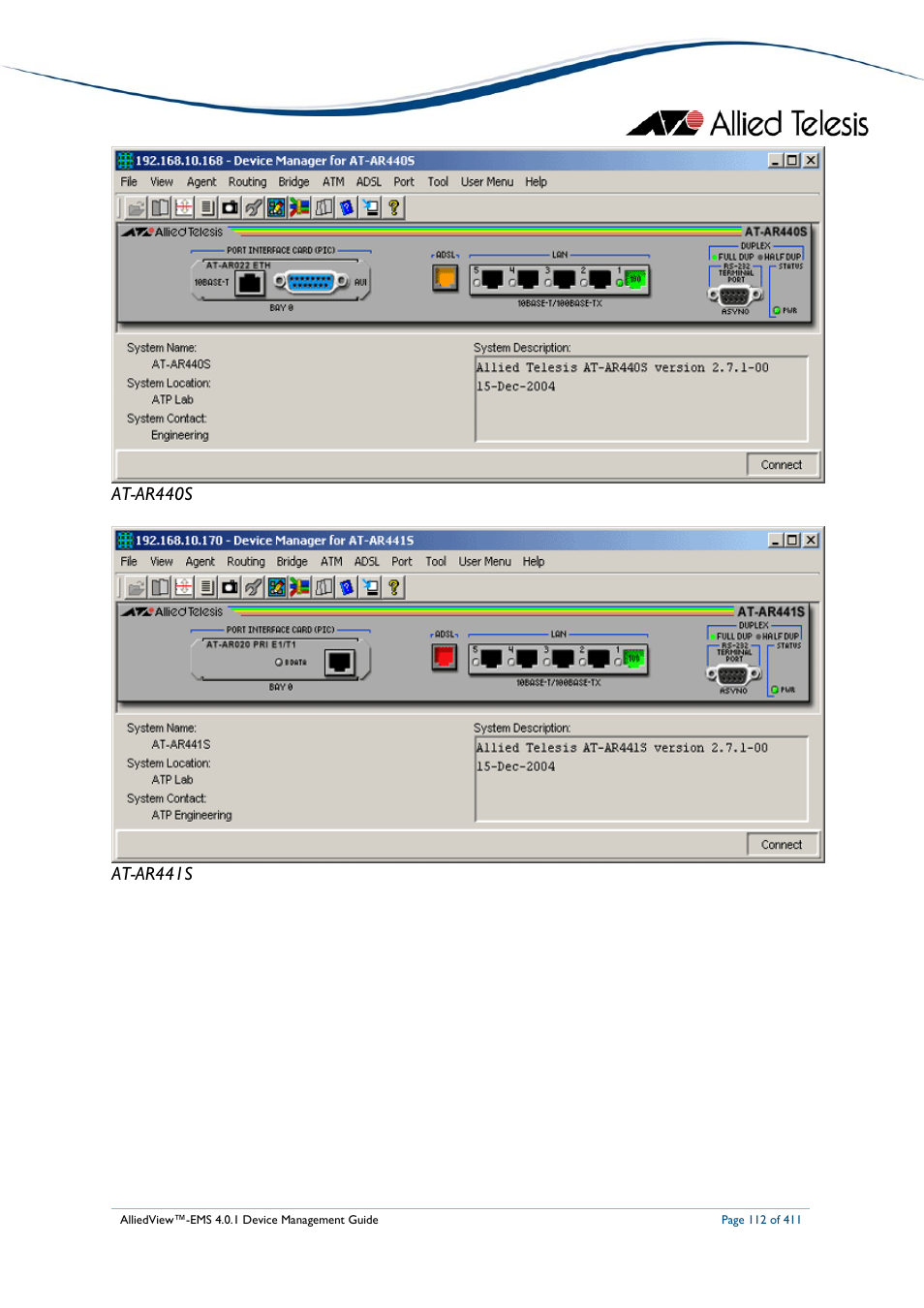Click the yellow question mark help icon, AT-AR441S
Screen dimensions: 924x1308
[x=393, y=587]
